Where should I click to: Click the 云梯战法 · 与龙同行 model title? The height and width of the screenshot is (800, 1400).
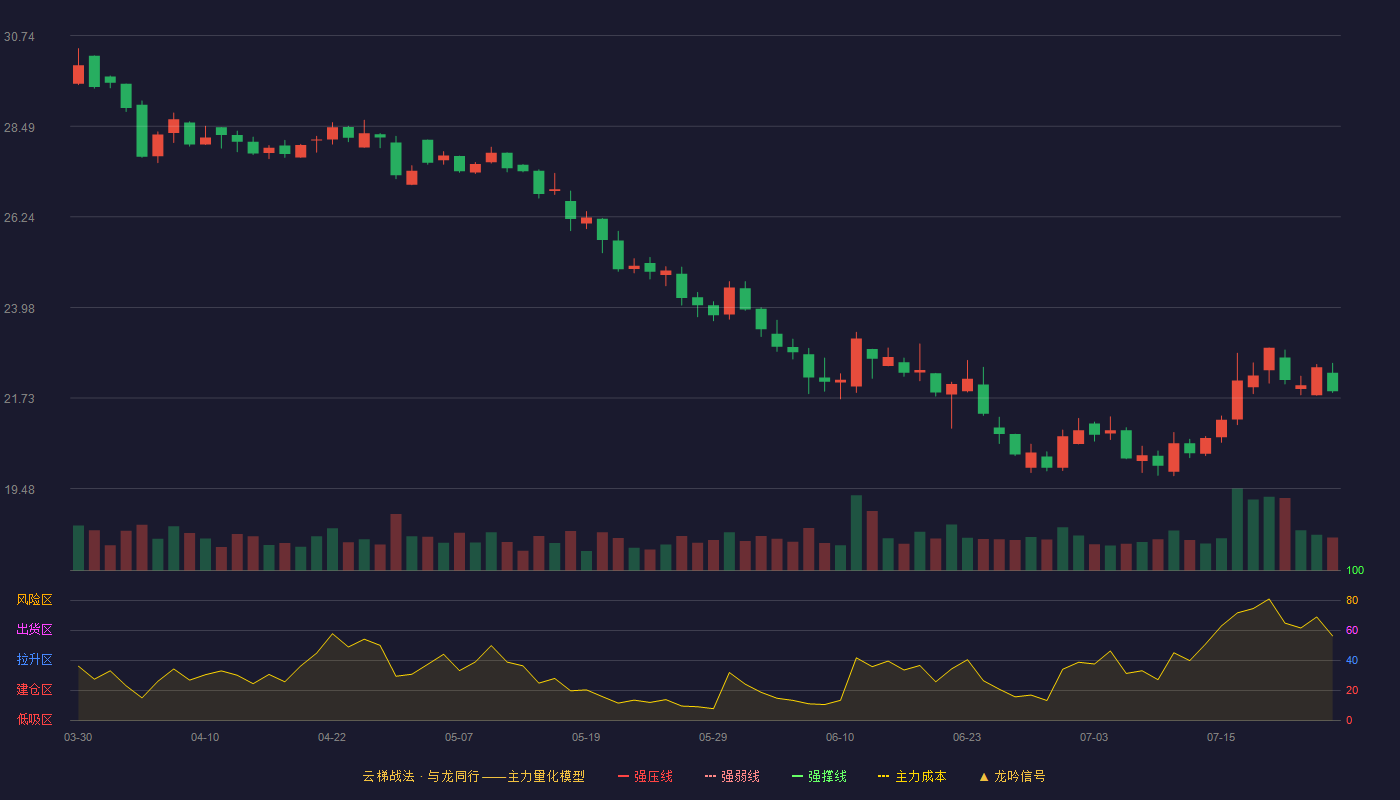[x=473, y=776]
